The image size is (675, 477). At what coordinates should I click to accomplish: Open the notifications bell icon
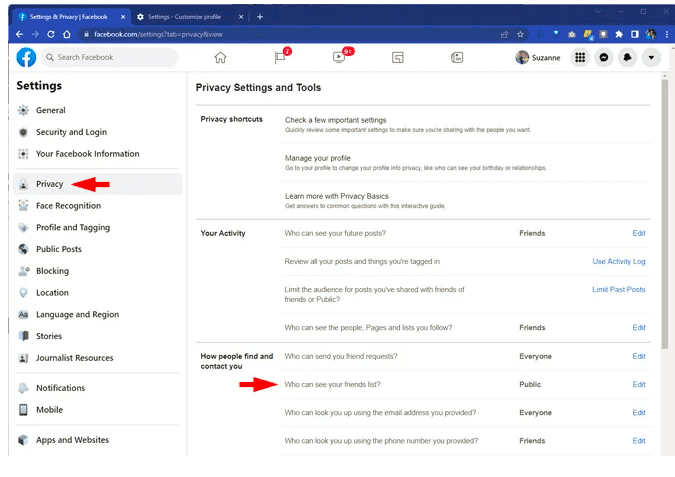[627, 57]
